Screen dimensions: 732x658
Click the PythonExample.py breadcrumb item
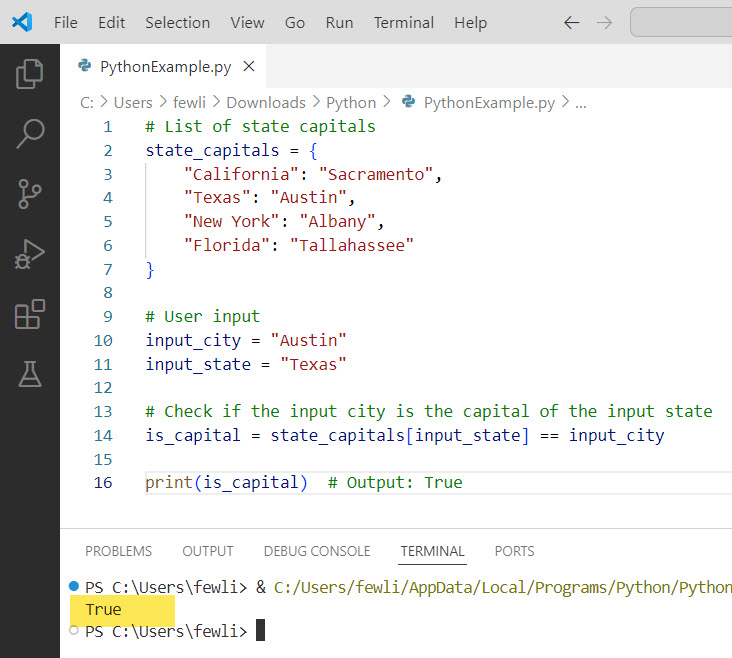point(489,102)
